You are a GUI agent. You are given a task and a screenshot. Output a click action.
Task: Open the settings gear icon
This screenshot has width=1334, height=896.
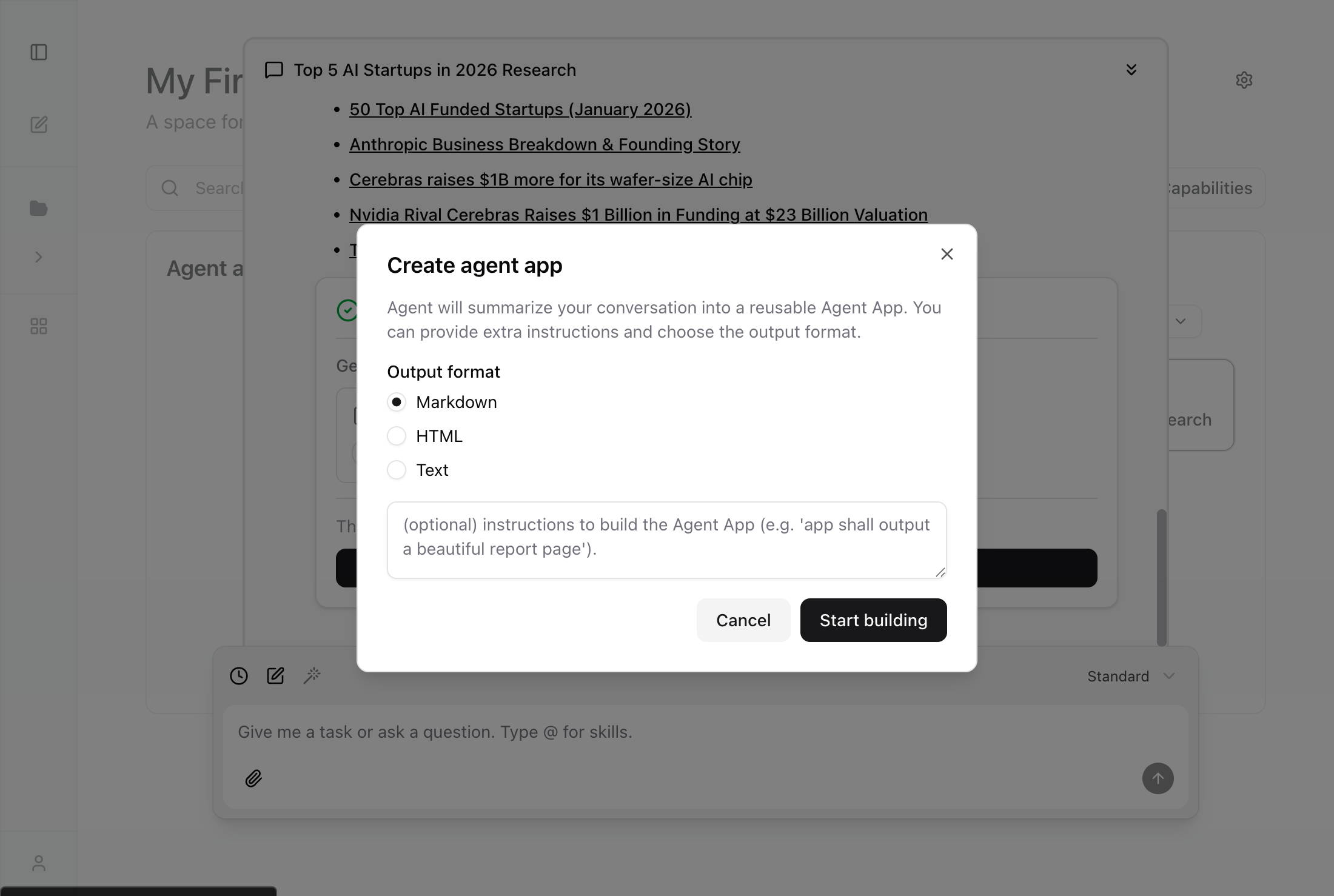pos(1244,79)
